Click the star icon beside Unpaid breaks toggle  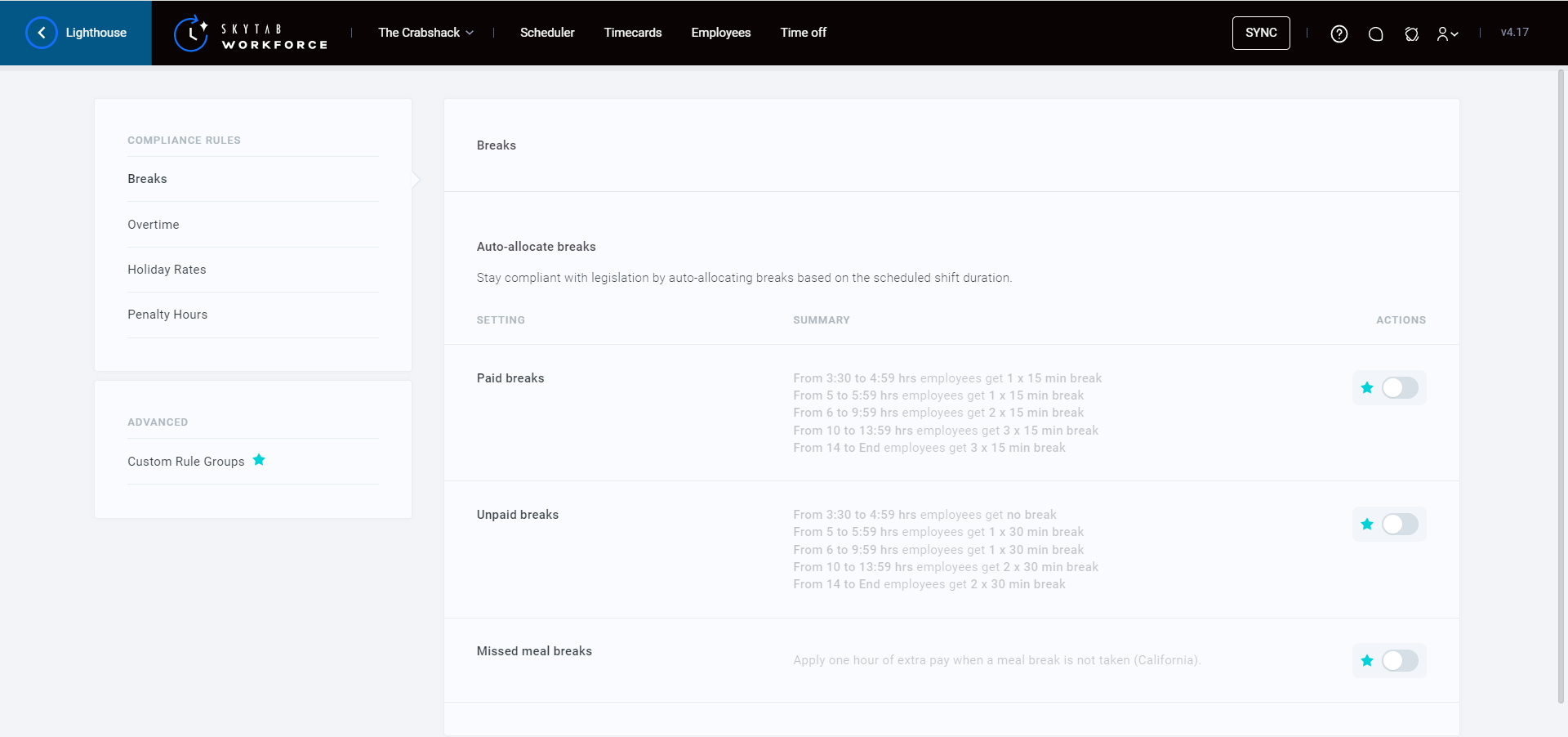coord(1367,525)
